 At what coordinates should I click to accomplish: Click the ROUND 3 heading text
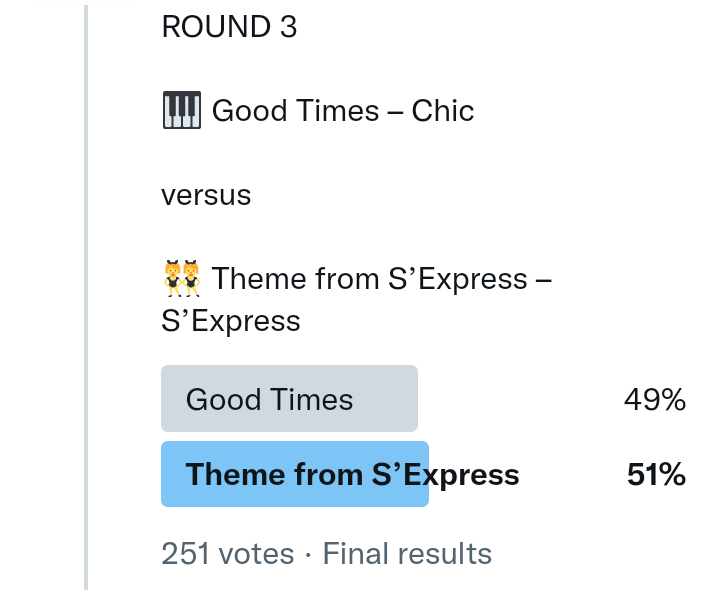[x=229, y=27]
